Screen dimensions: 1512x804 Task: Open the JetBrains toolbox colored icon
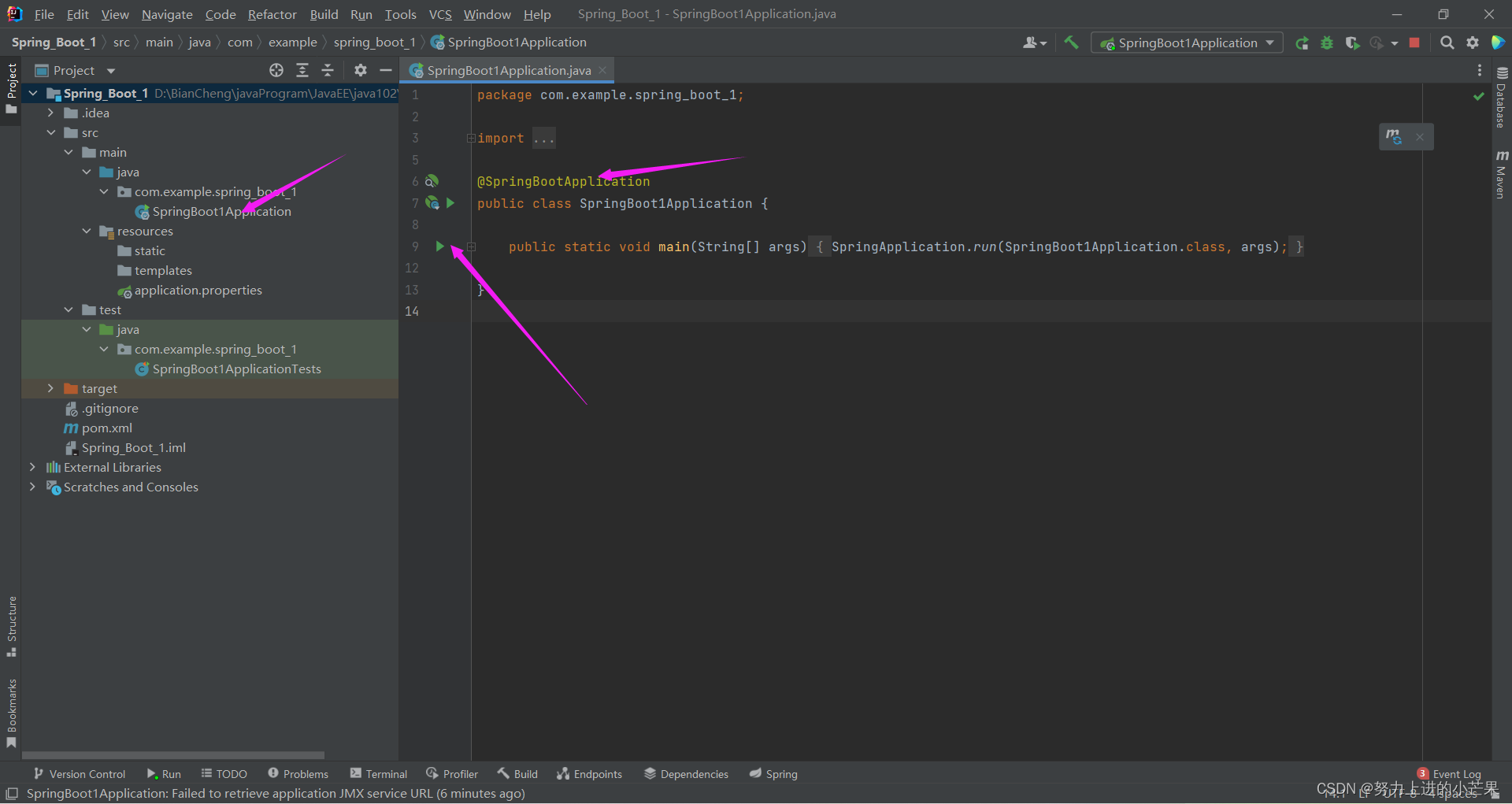1498,43
